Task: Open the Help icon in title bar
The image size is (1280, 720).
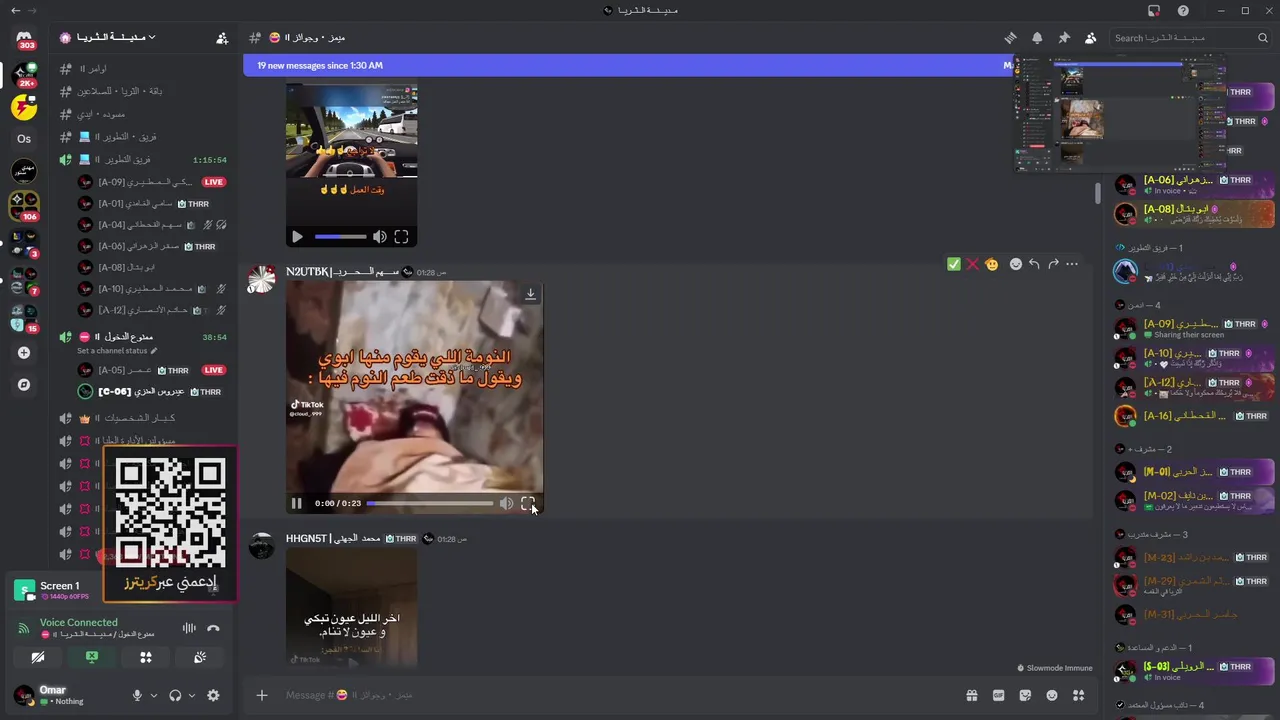Action: (x=1183, y=11)
